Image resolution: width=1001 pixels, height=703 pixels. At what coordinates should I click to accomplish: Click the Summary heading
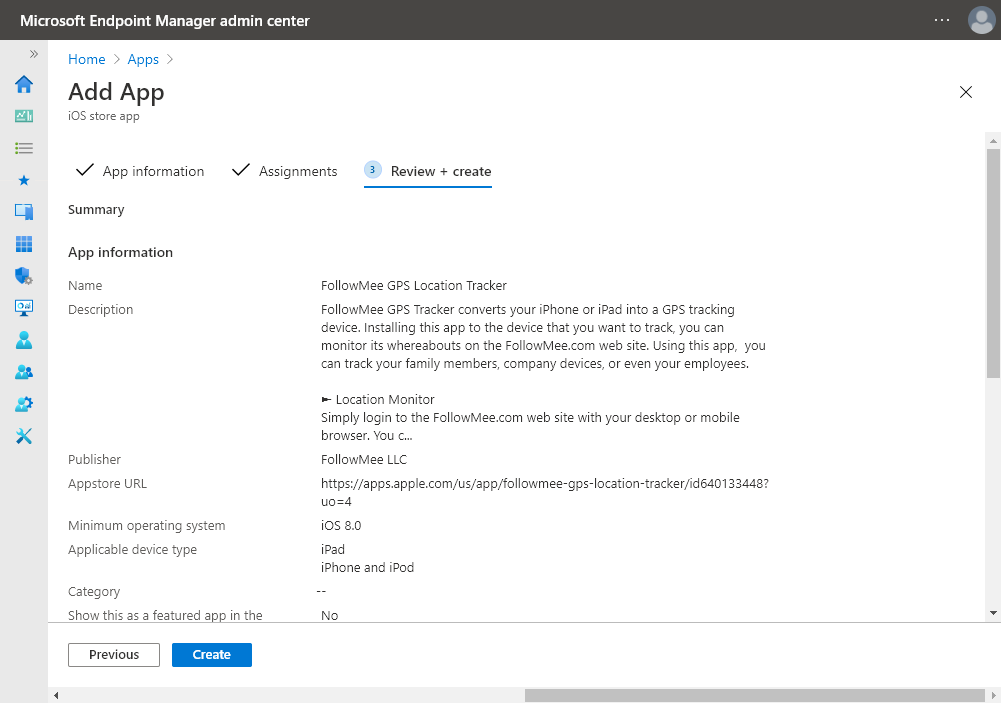pos(96,209)
